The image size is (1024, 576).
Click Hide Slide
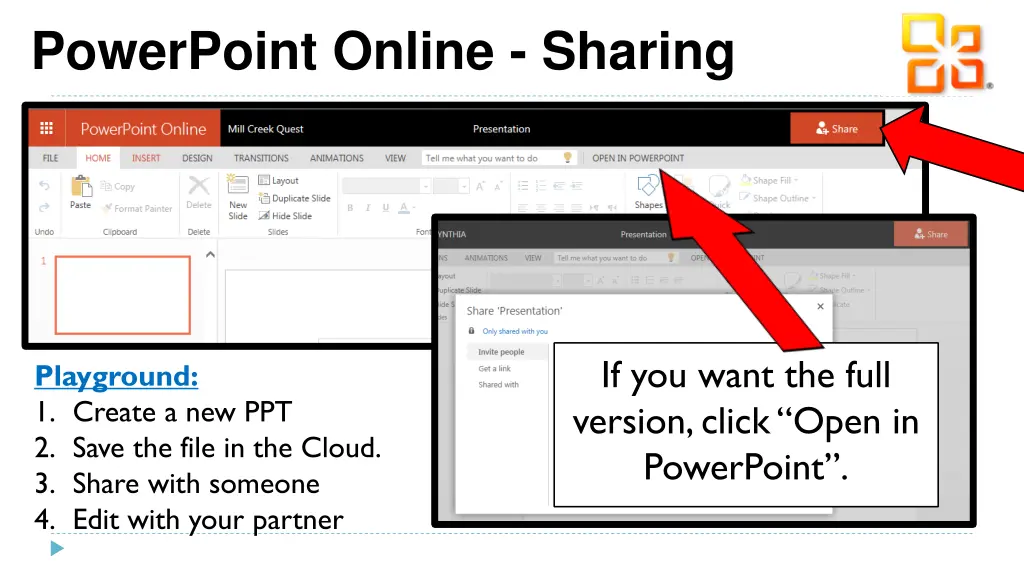click(x=285, y=216)
